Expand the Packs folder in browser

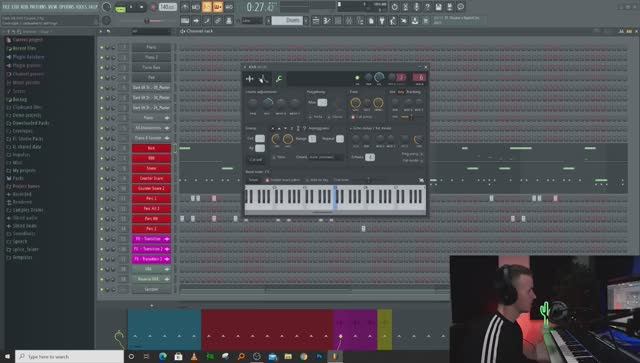point(18,178)
